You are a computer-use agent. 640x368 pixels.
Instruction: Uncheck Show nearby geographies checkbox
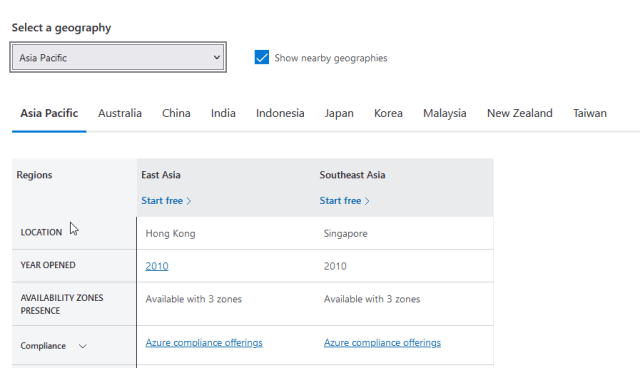262,58
